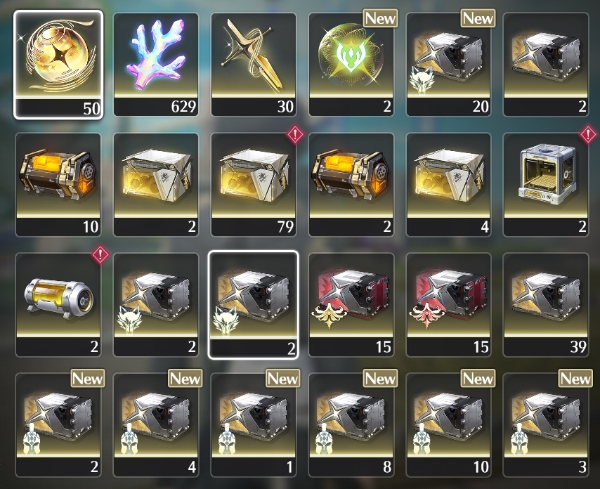Viewport: 600px width, 489px height.
Task: Click the white cube container item
Action: (546, 184)
